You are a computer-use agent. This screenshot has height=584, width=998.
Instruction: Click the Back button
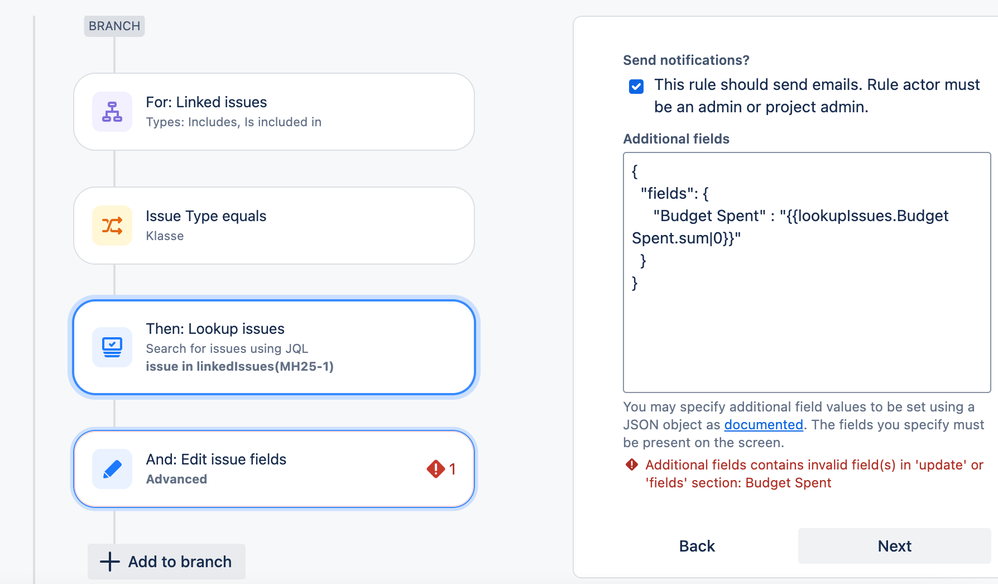click(x=697, y=546)
